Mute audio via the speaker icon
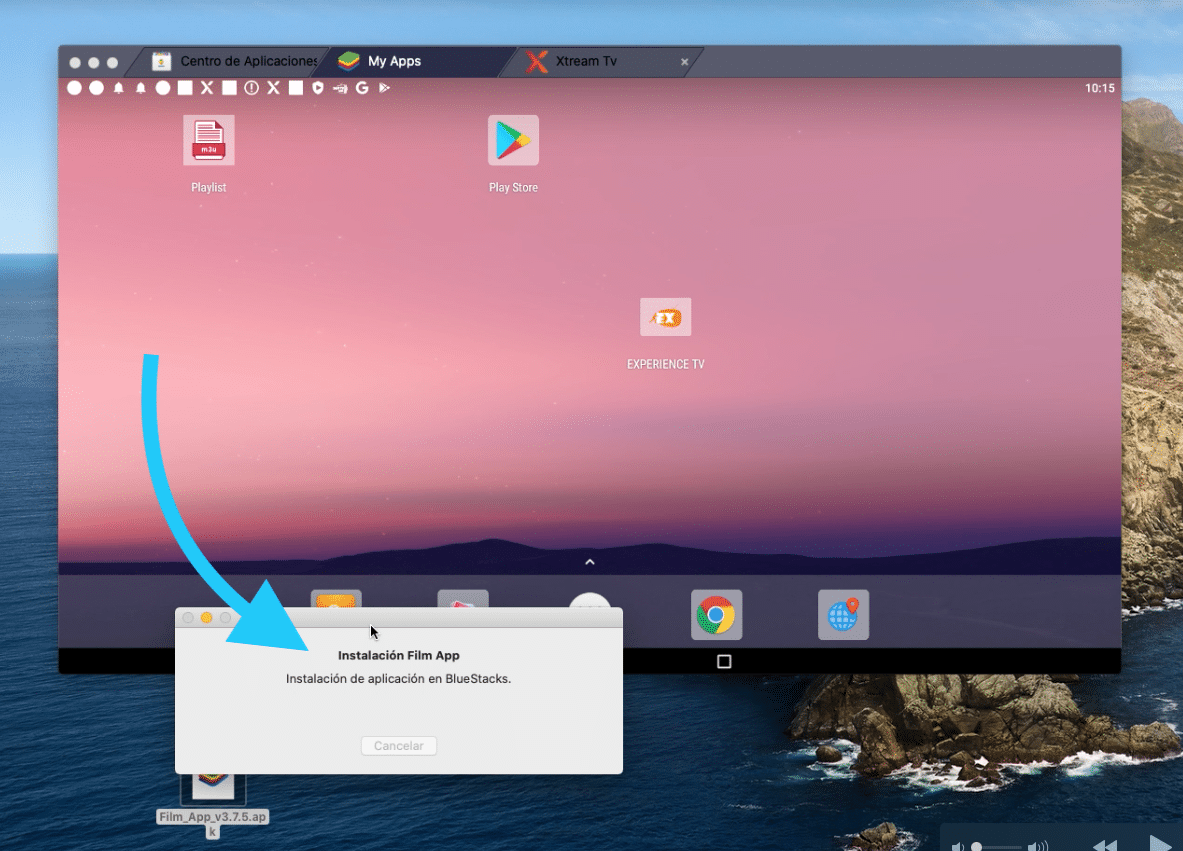Viewport: 1183px width, 851px height. click(958, 846)
